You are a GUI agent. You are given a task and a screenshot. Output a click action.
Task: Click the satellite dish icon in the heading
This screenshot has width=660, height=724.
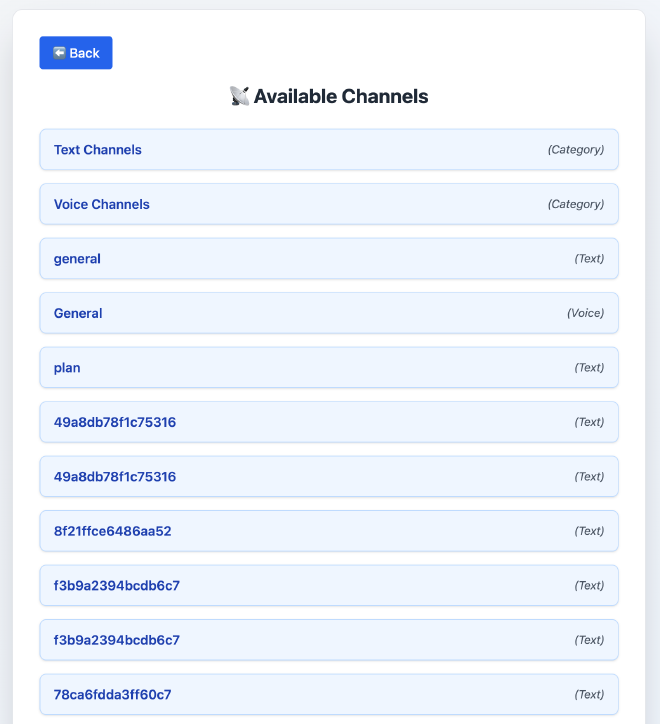239,97
